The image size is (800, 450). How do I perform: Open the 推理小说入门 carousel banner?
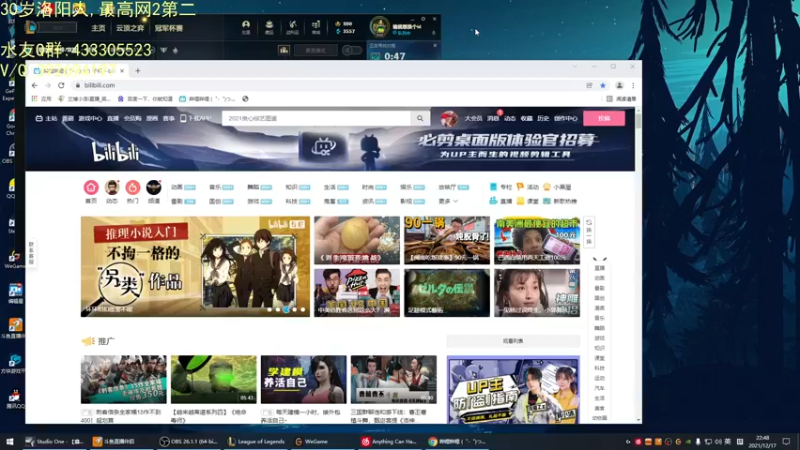[x=195, y=266]
